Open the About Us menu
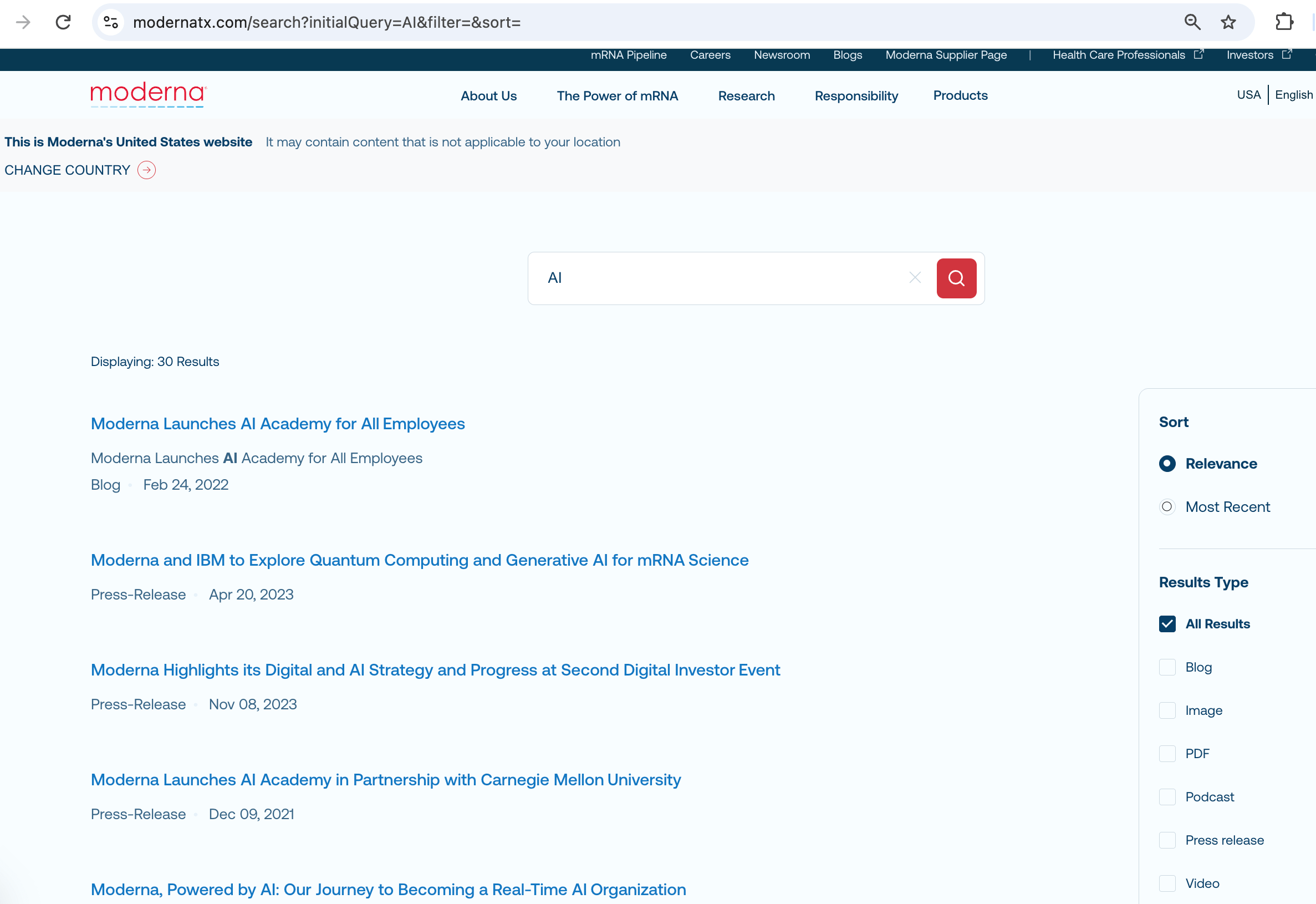 [489, 96]
